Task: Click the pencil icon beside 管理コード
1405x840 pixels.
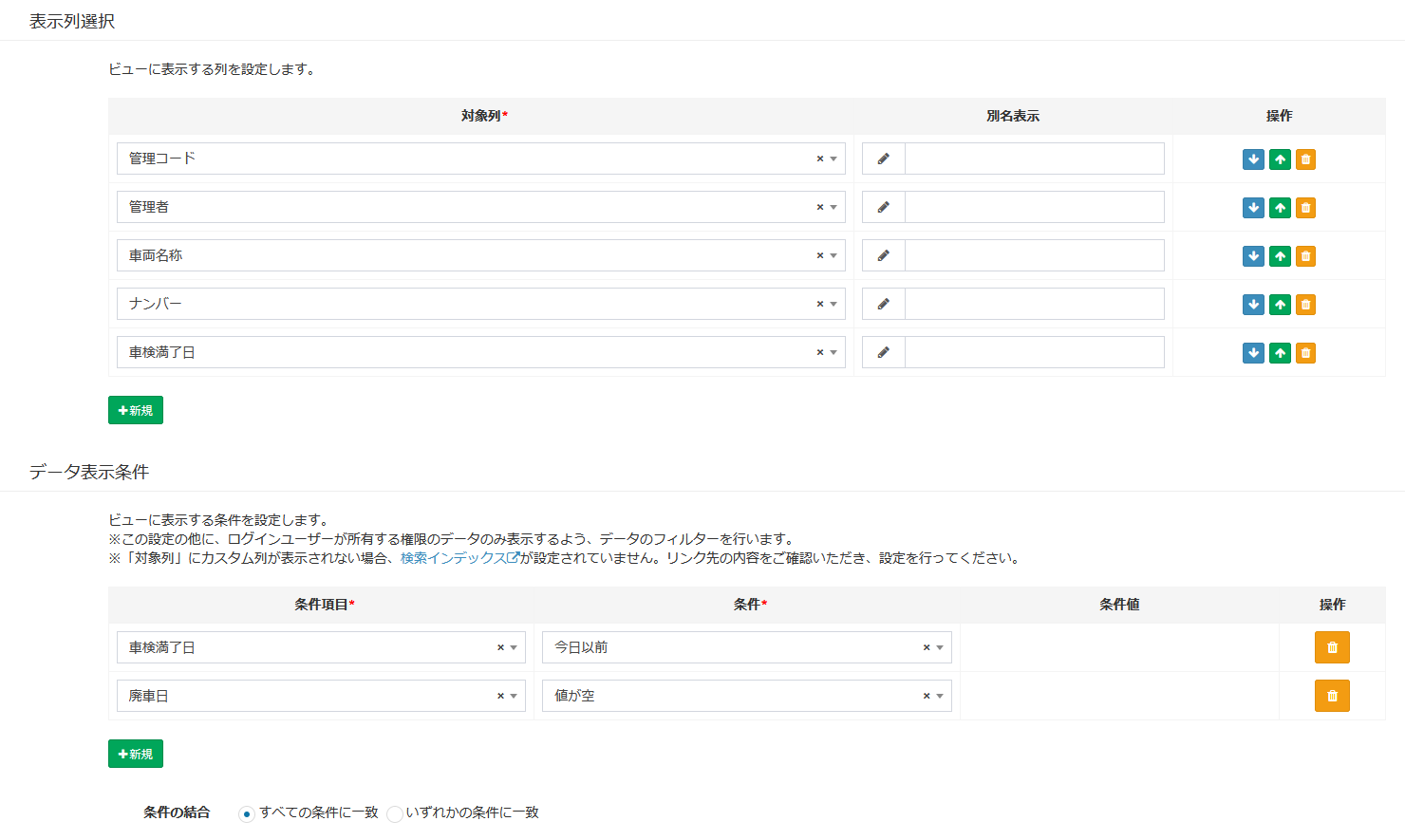Action: (x=884, y=159)
